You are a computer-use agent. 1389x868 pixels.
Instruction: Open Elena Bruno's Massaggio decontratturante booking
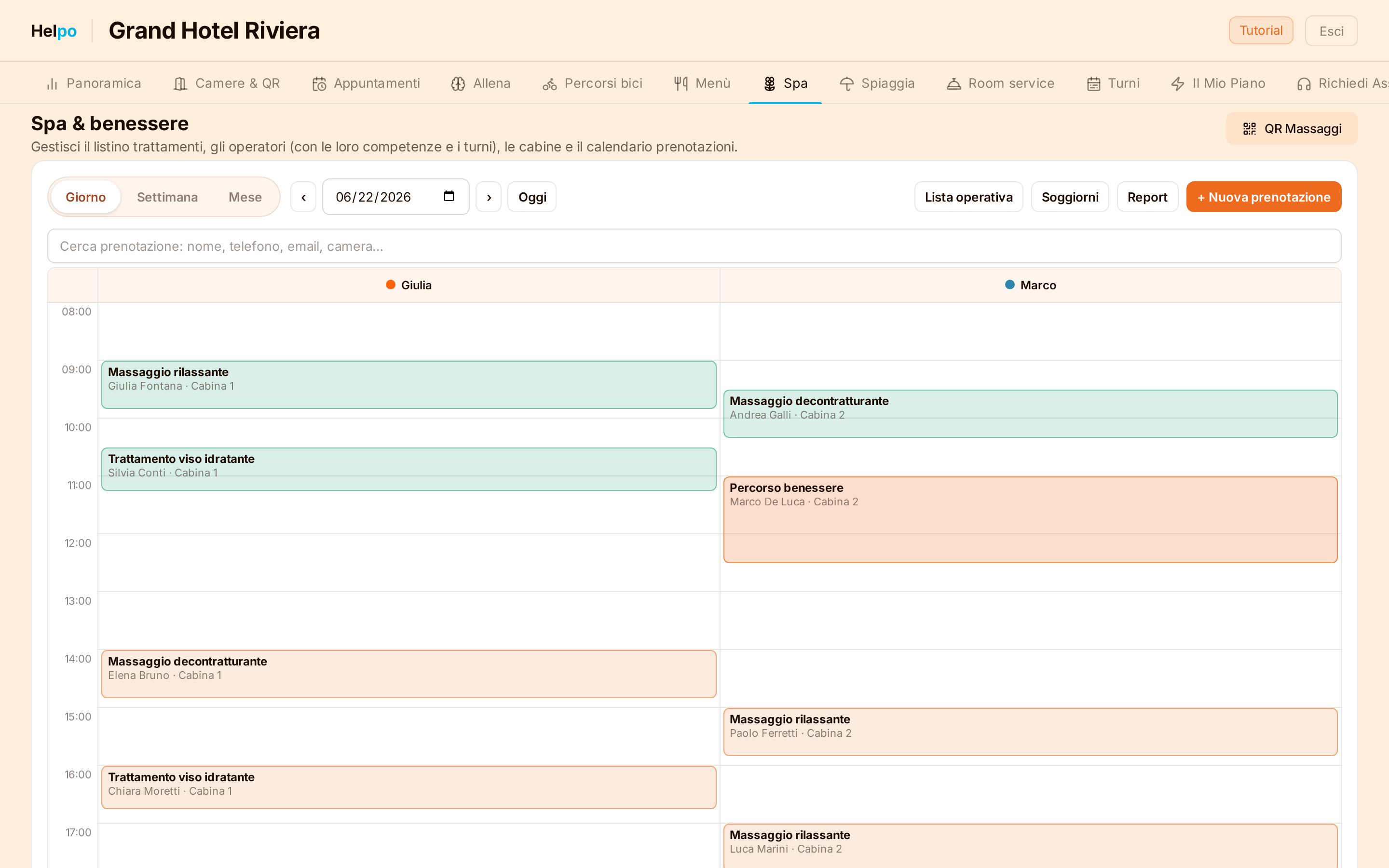coord(409,674)
